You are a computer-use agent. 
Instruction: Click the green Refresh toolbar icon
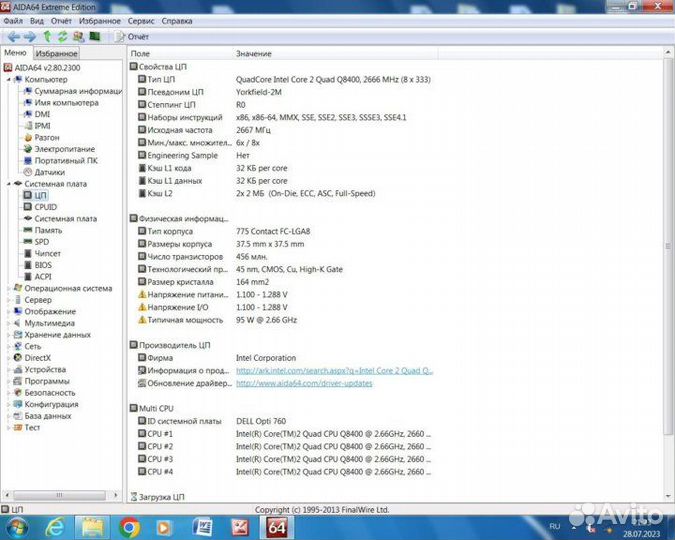coord(62,36)
